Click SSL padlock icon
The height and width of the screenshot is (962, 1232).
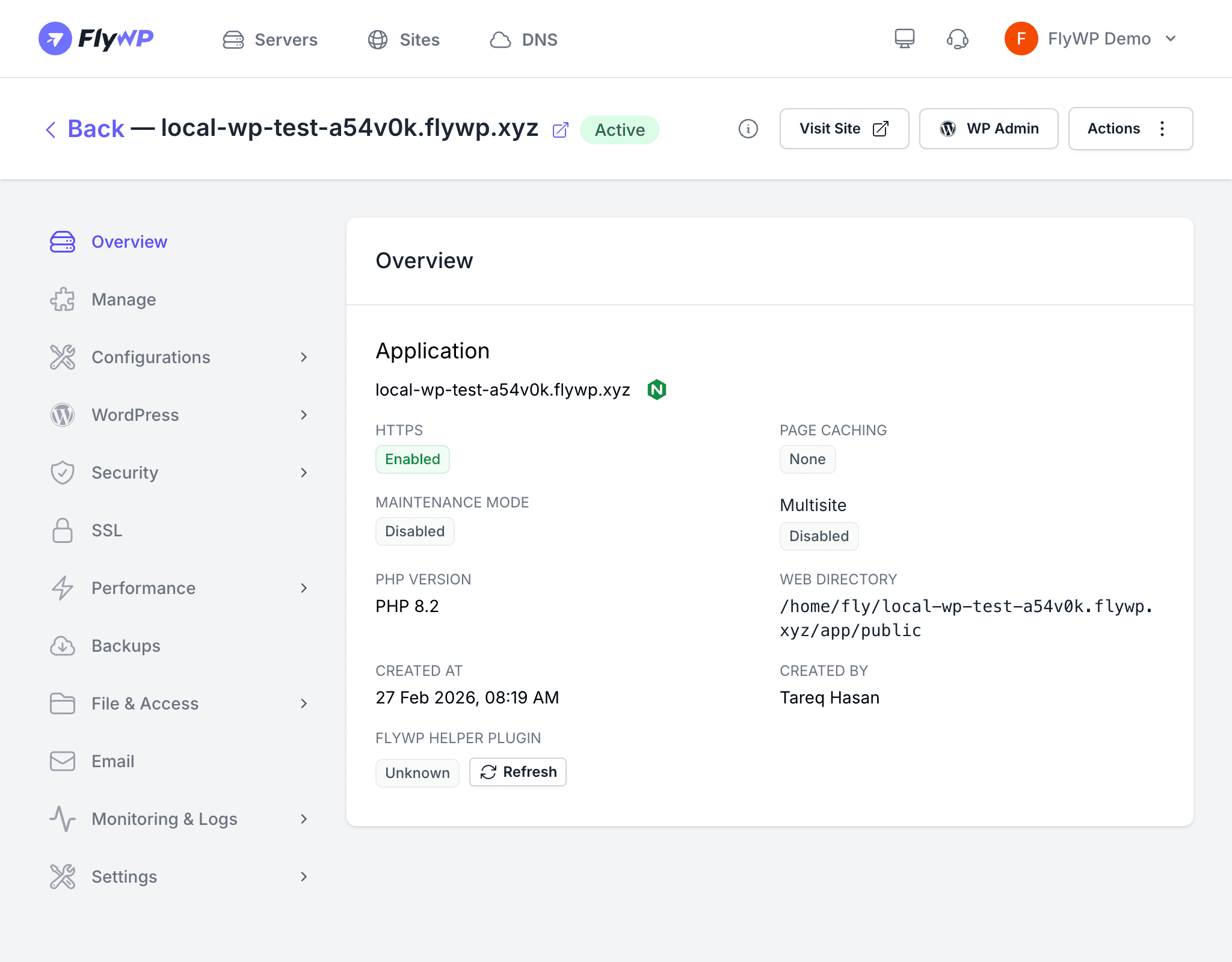63,530
